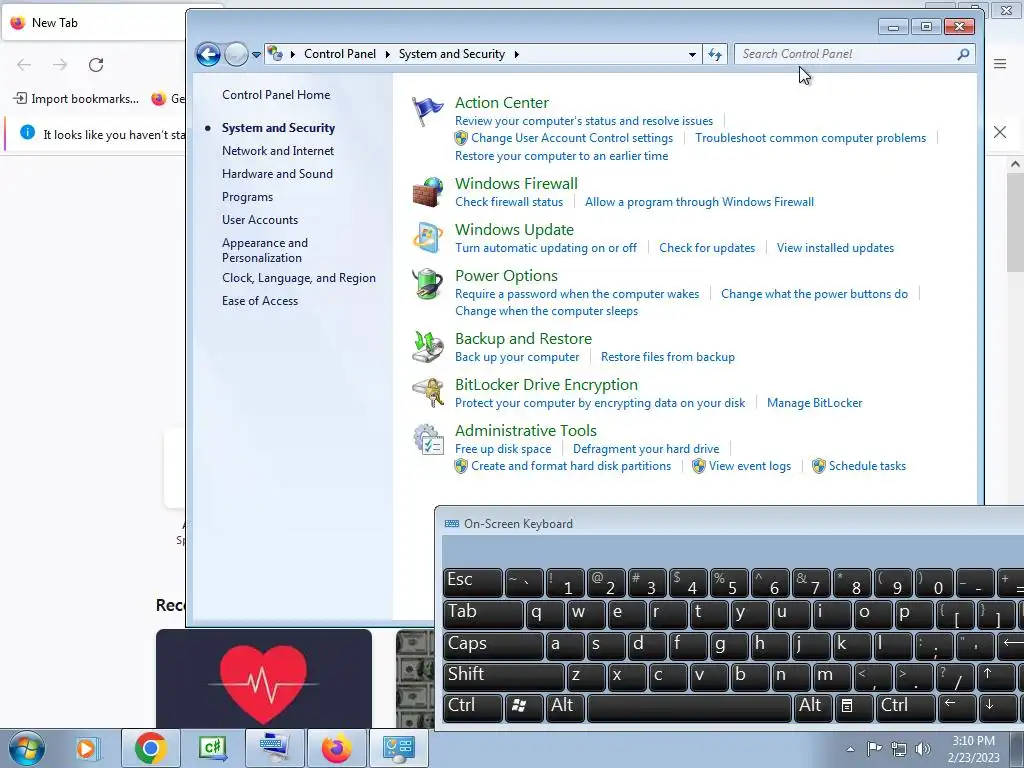
Task: Click Check firewall status link
Action: 509,202
